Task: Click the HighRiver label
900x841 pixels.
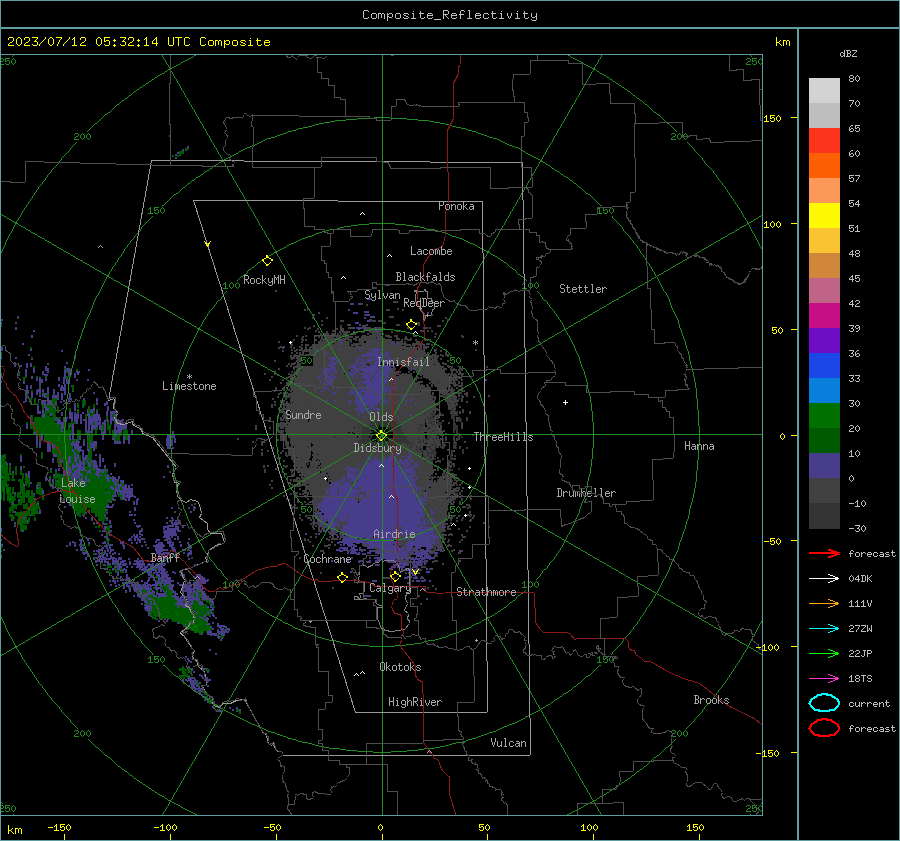Action: (415, 702)
